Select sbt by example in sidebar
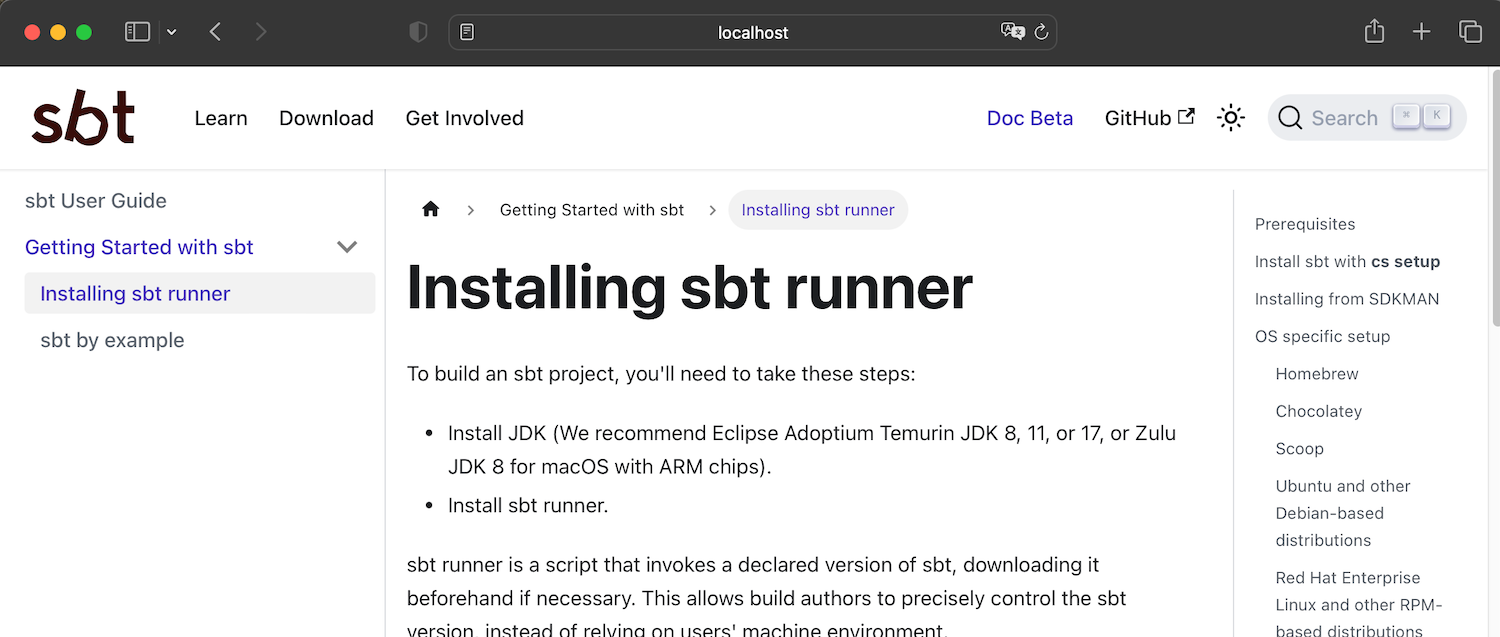 [112, 340]
